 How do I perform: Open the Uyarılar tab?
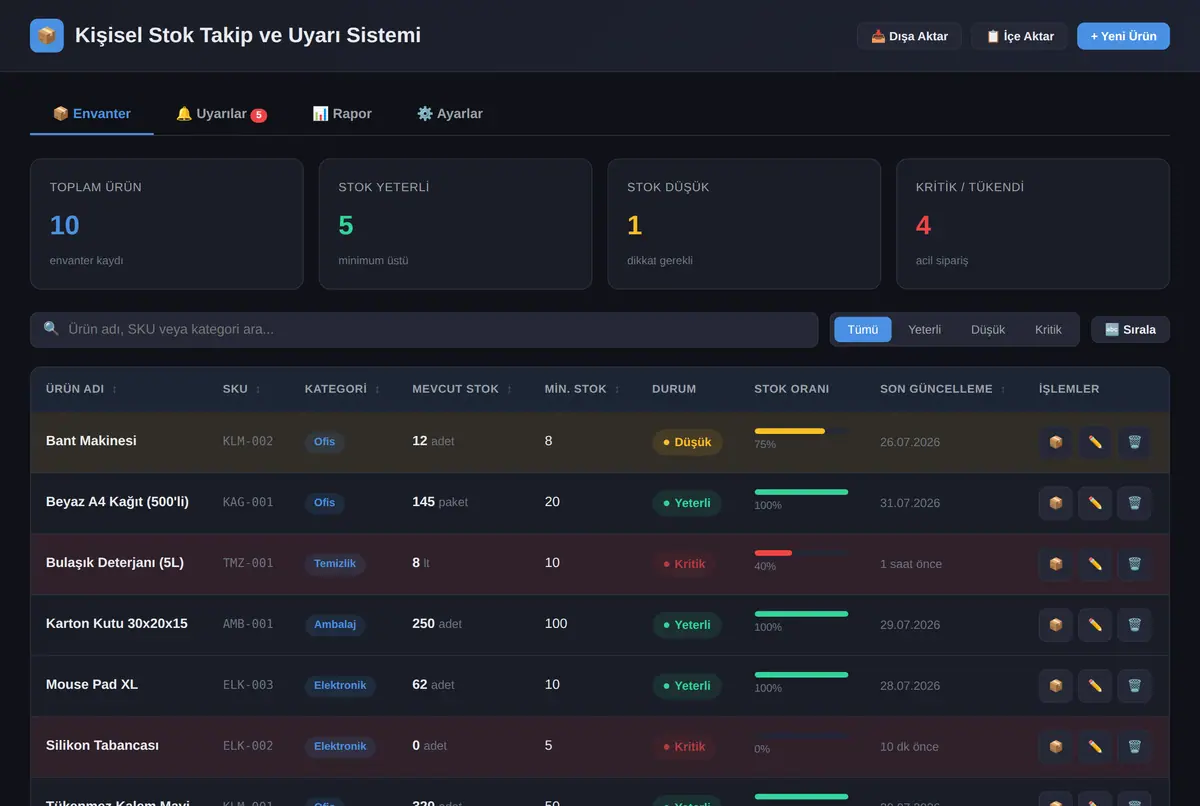[x=221, y=114]
